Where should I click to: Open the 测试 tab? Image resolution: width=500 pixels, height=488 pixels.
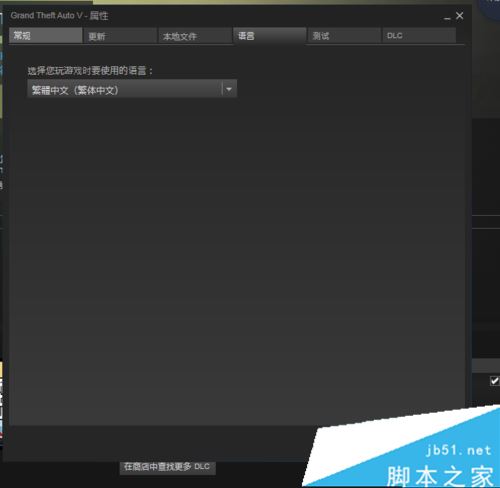pyautogui.click(x=344, y=36)
